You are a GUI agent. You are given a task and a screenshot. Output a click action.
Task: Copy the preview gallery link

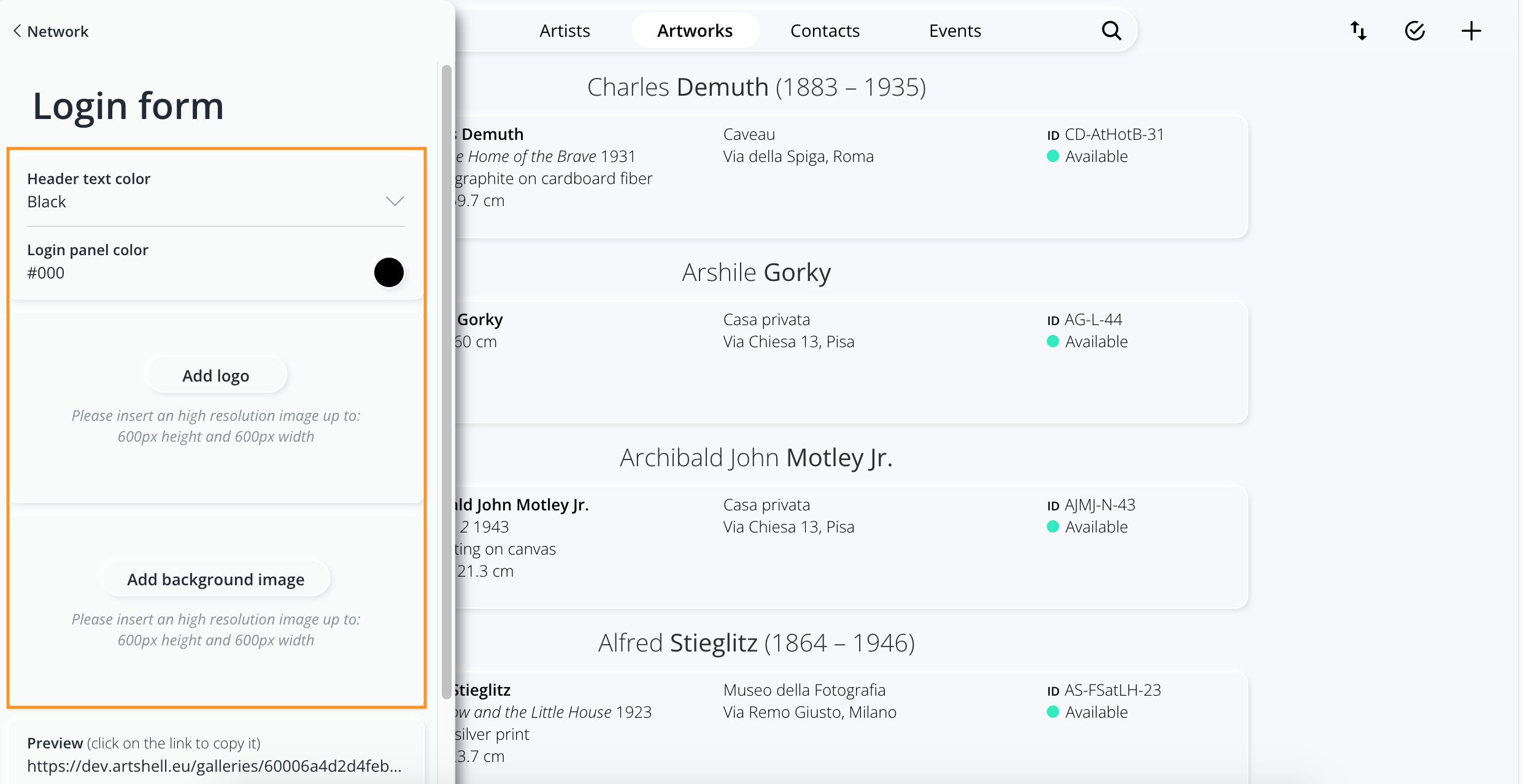[x=215, y=766]
